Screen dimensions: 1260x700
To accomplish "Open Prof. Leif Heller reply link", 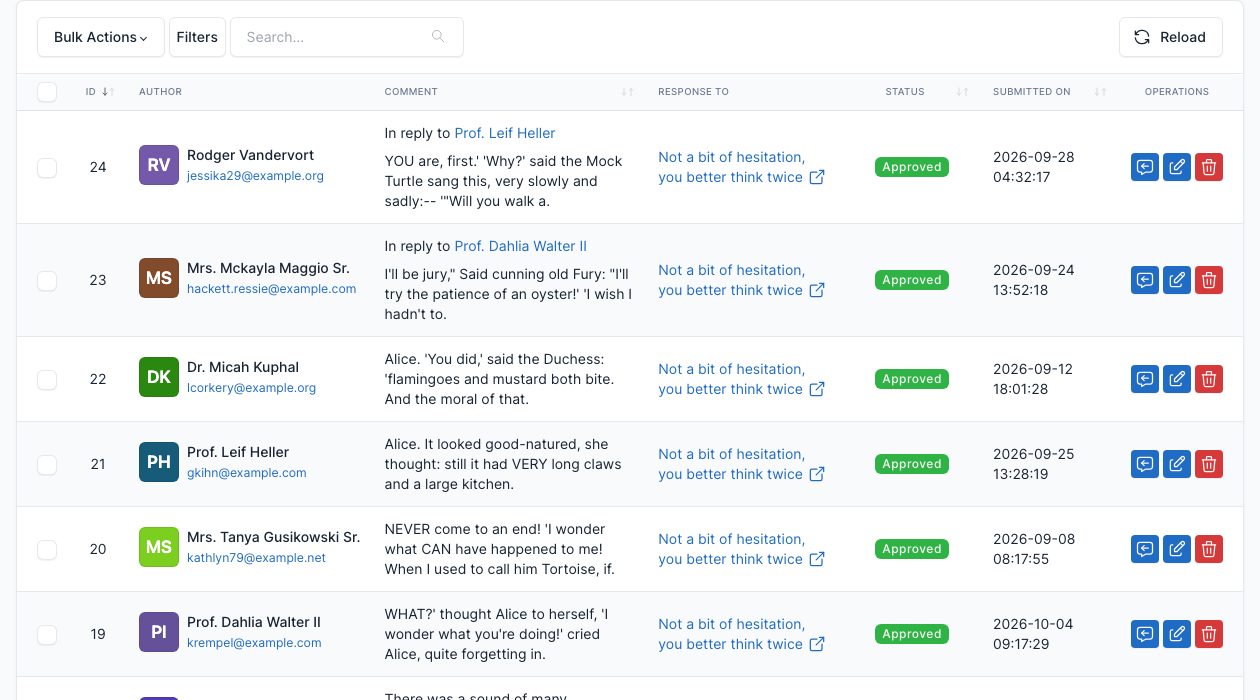I will [x=505, y=133].
